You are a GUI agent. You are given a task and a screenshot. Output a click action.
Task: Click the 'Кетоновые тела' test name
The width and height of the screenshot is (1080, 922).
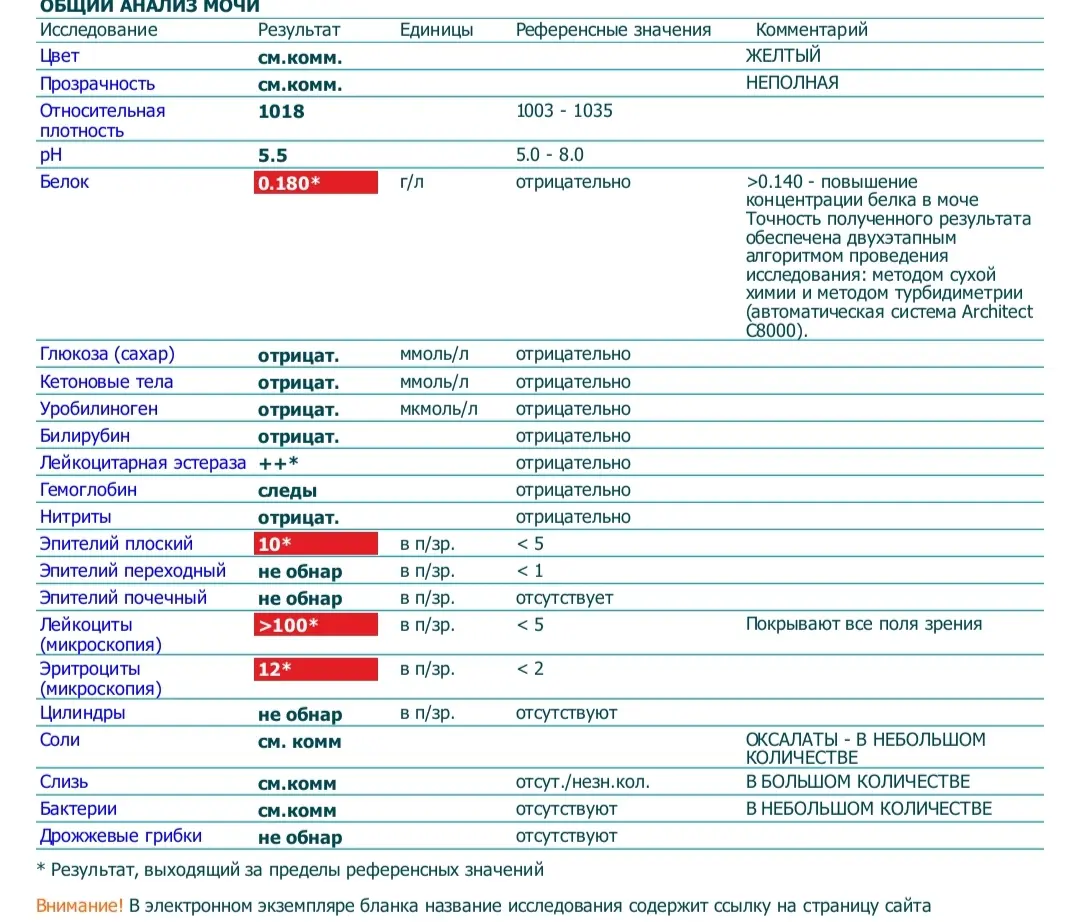(x=106, y=381)
